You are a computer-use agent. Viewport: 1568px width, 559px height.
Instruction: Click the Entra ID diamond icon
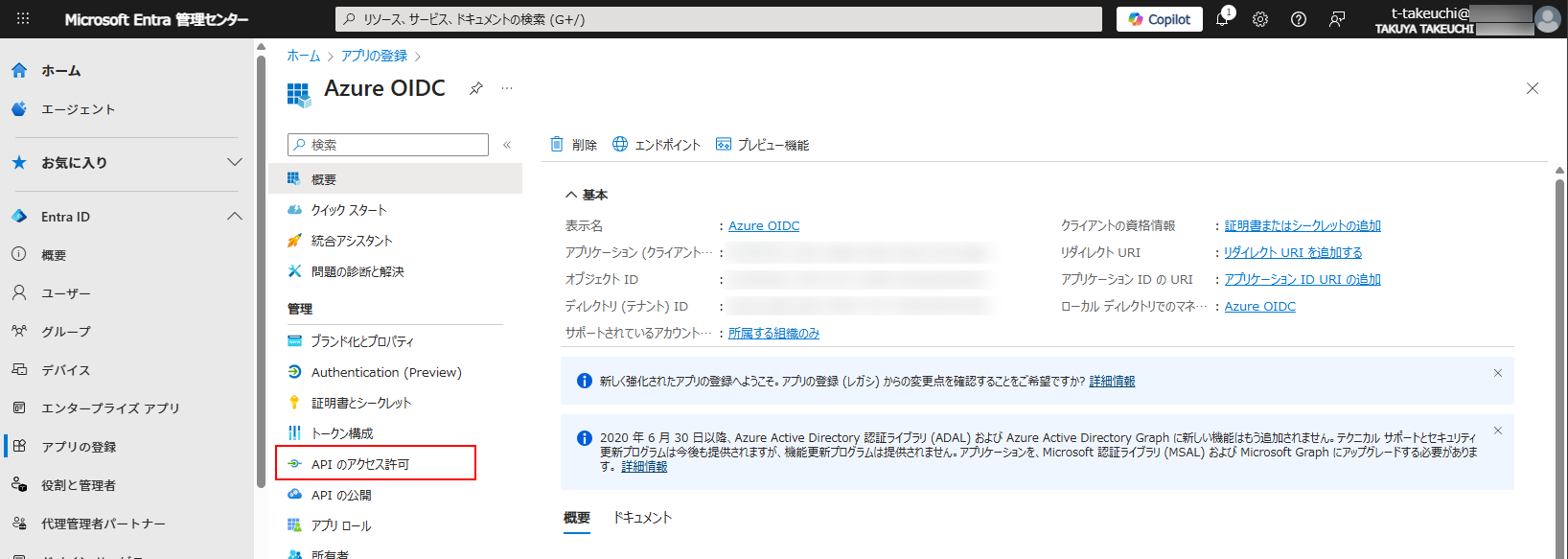pos(19,217)
